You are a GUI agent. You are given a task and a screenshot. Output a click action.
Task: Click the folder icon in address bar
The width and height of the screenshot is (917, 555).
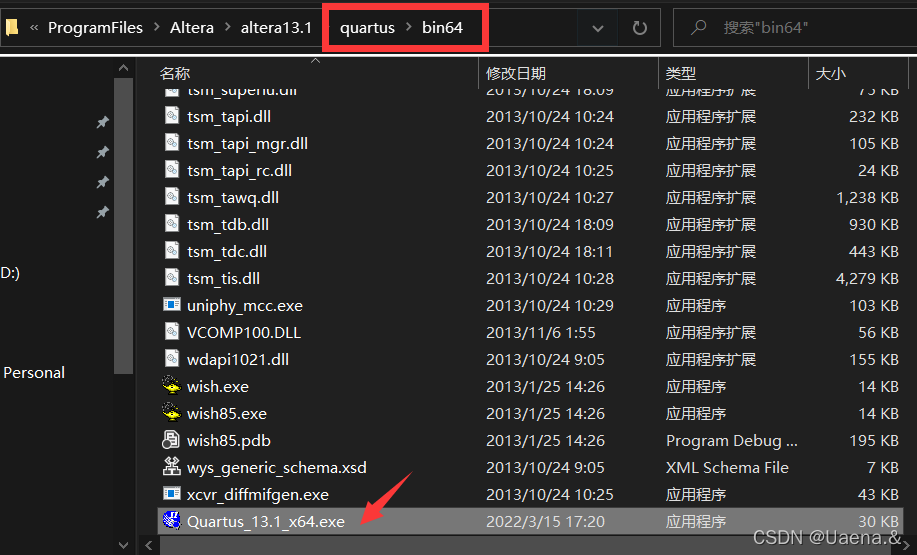(12, 27)
